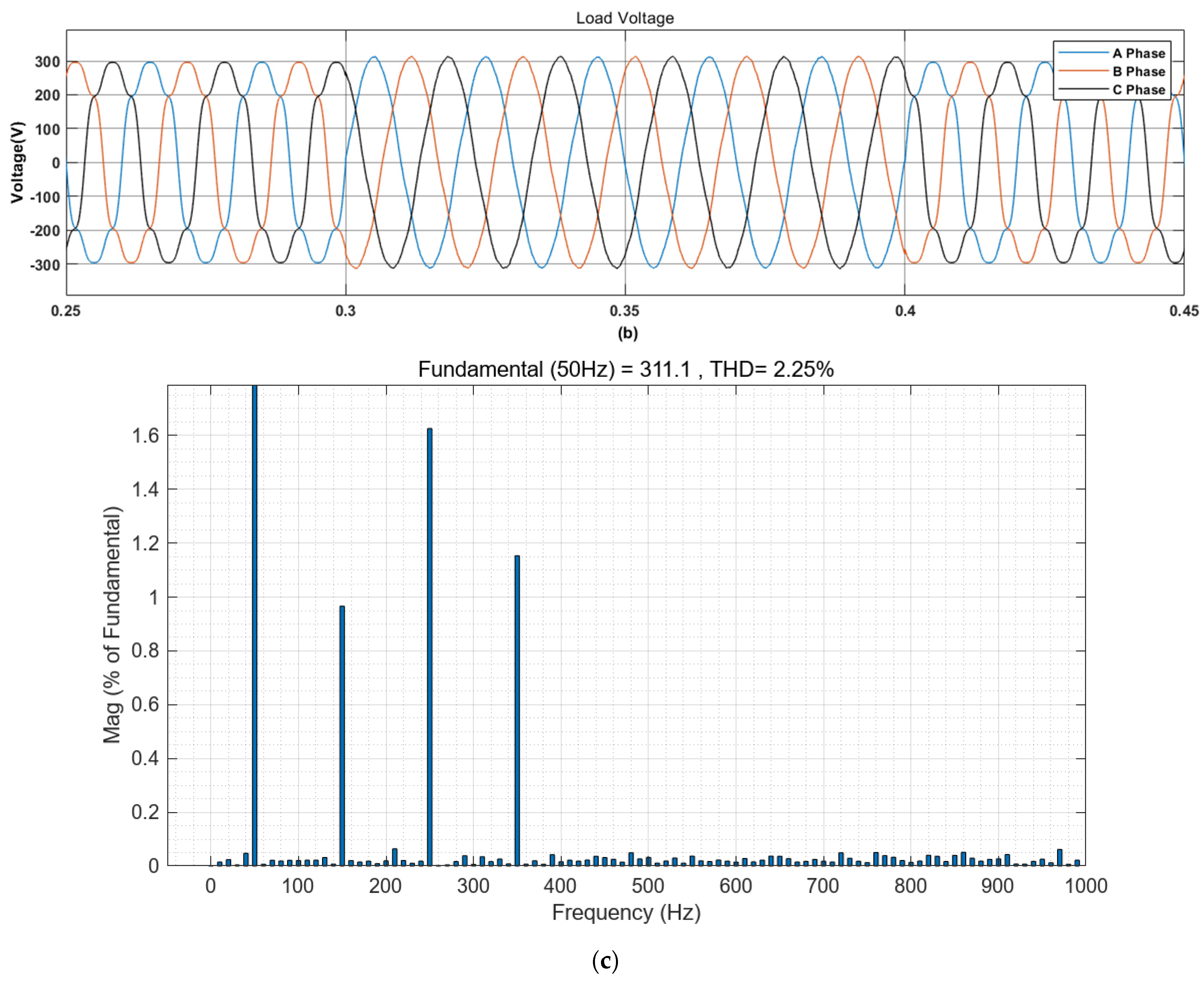1204x983 pixels.
Task: Click the 1.6 magnitude tick label
Action: pos(145,435)
